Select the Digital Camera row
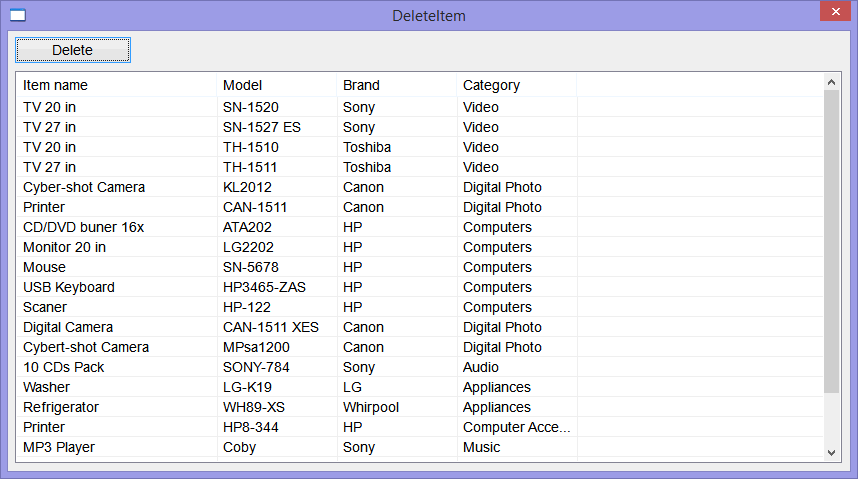The image size is (858, 479). pyautogui.click(x=420, y=327)
